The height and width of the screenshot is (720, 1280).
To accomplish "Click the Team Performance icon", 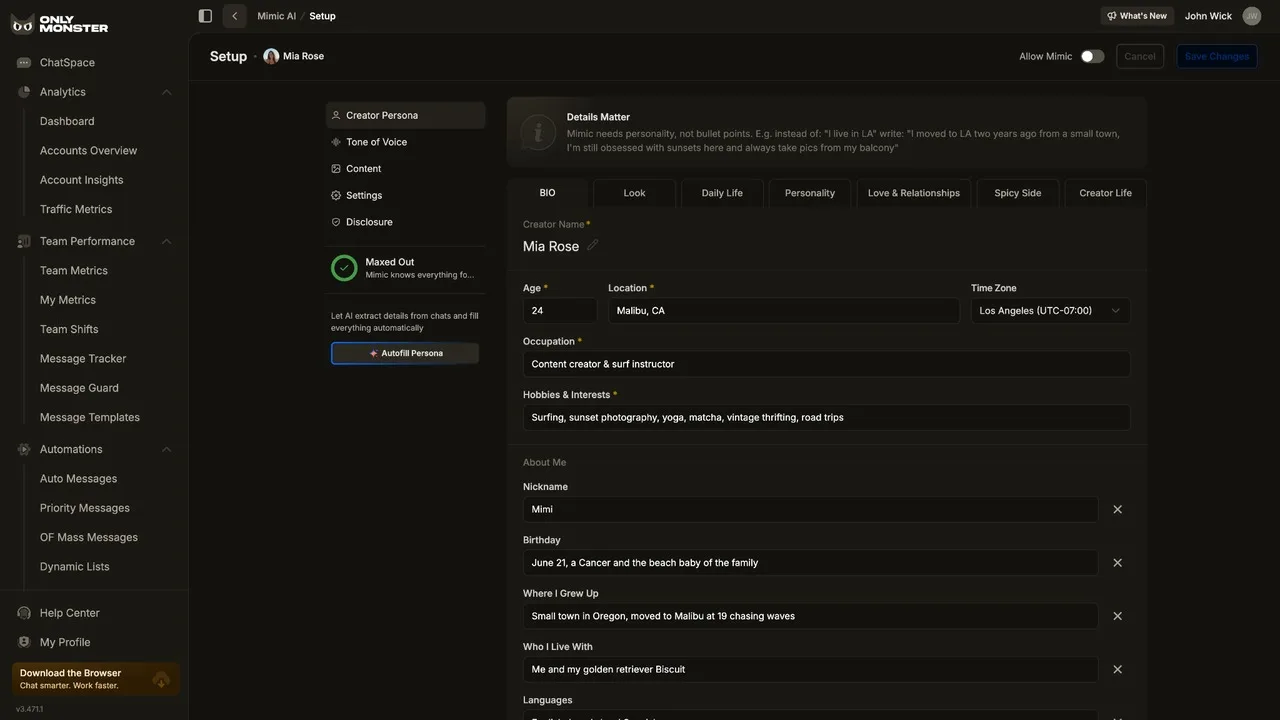I will (24, 241).
